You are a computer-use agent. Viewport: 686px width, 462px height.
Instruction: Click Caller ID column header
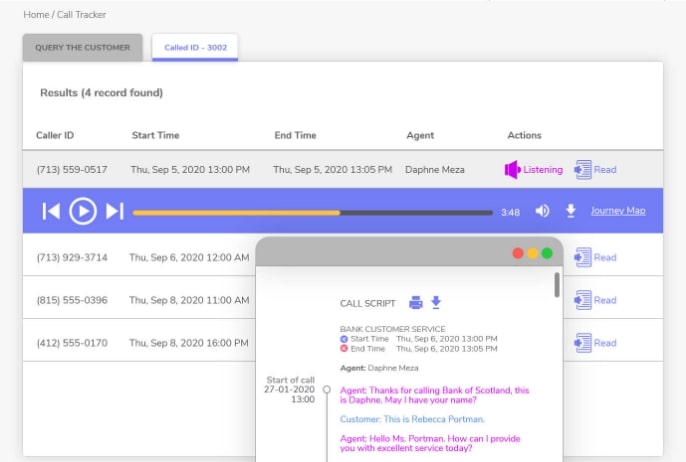55,135
